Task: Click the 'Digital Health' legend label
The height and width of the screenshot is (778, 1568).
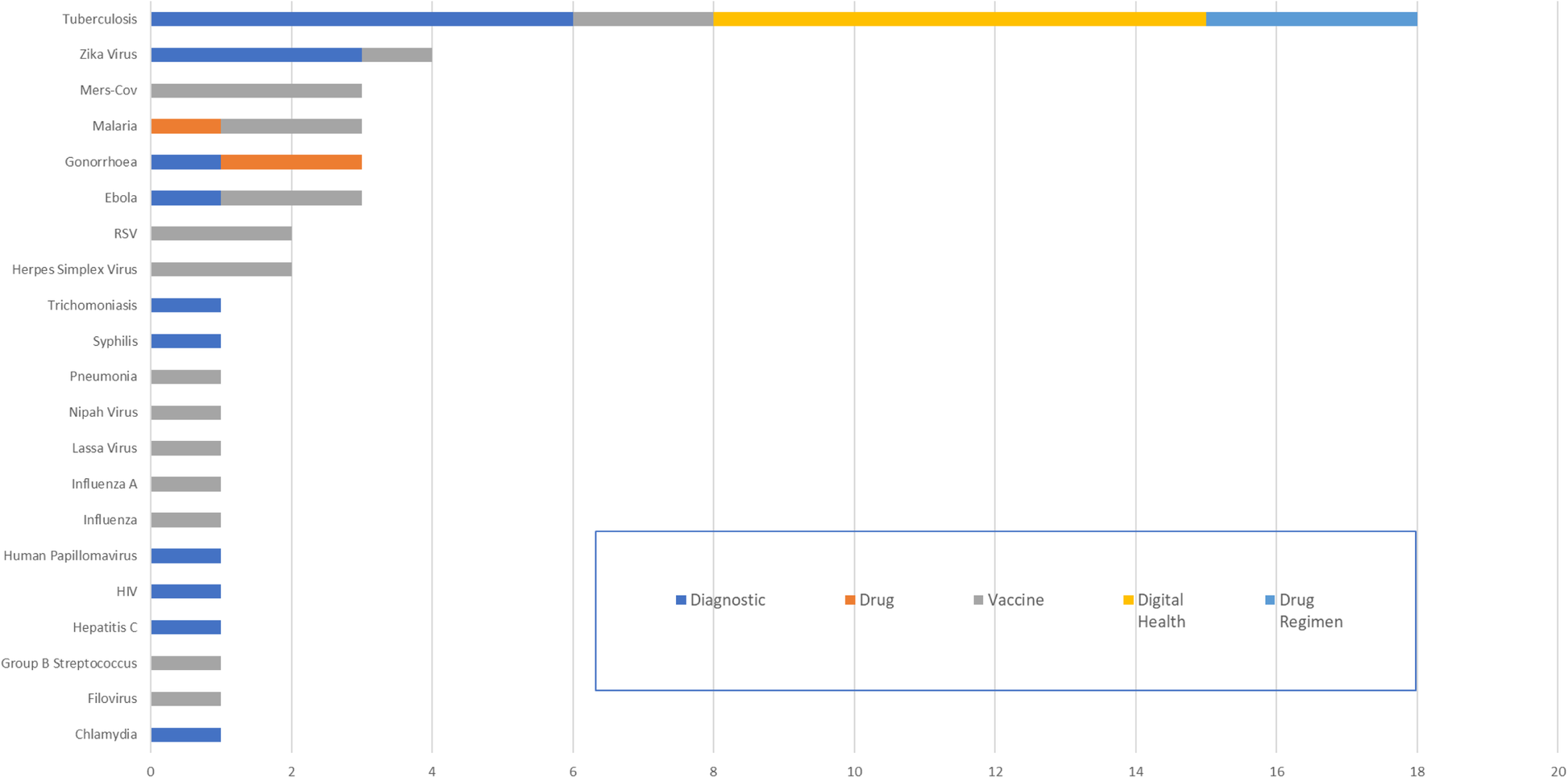Action: tap(1161, 611)
